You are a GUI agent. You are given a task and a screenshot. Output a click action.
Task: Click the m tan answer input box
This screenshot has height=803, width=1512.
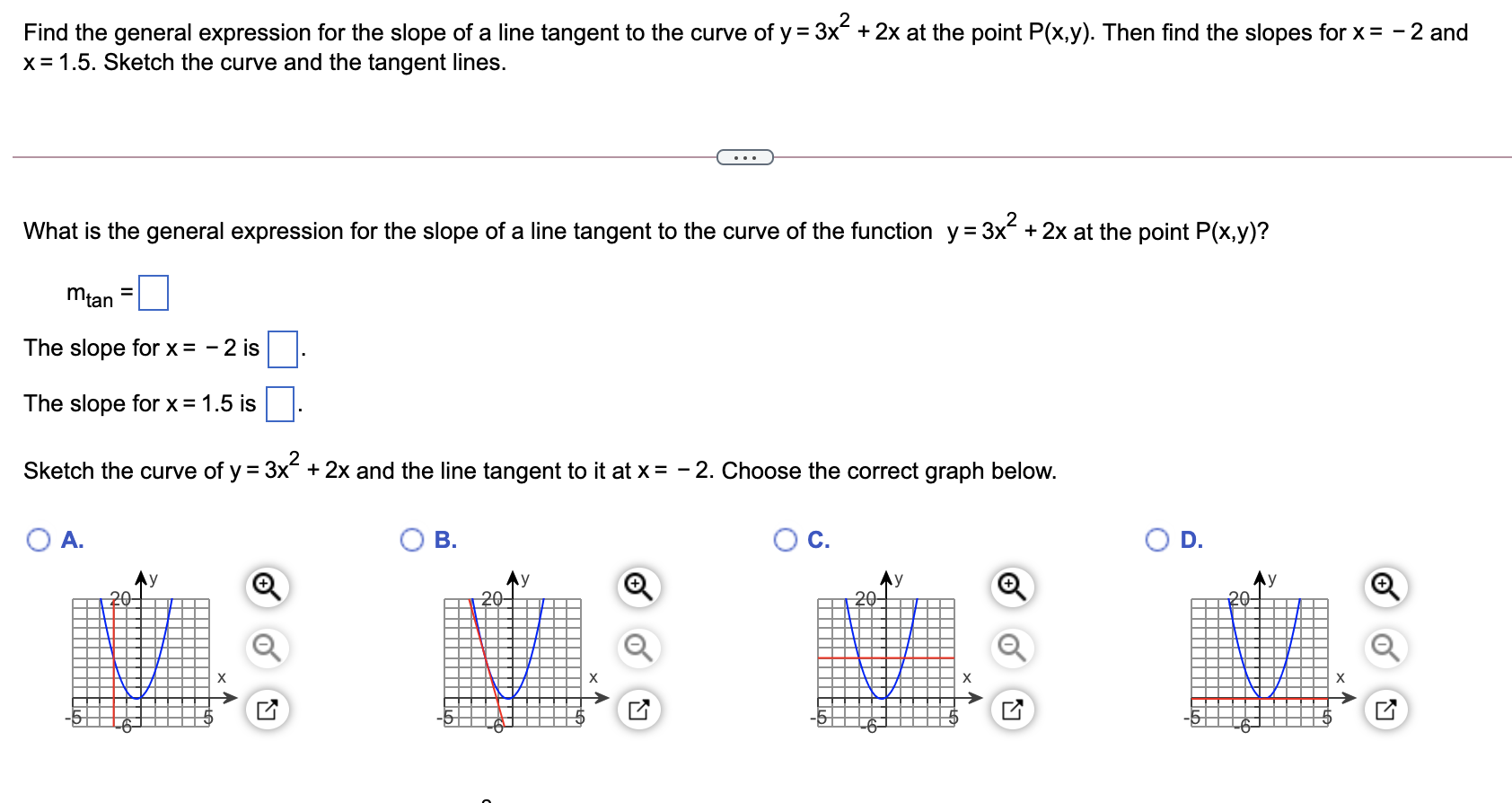pyautogui.click(x=154, y=291)
